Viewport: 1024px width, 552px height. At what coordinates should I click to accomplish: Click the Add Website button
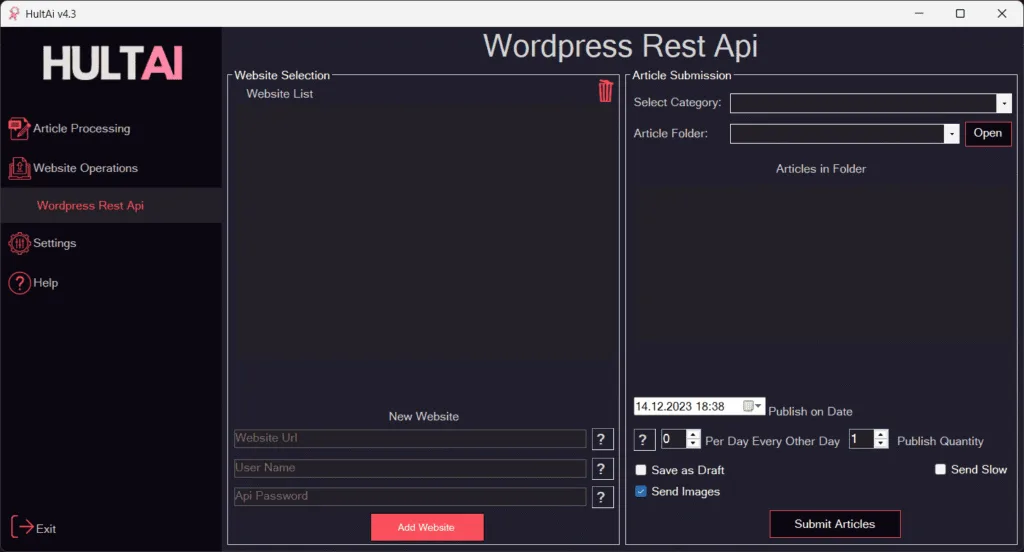point(427,527)
